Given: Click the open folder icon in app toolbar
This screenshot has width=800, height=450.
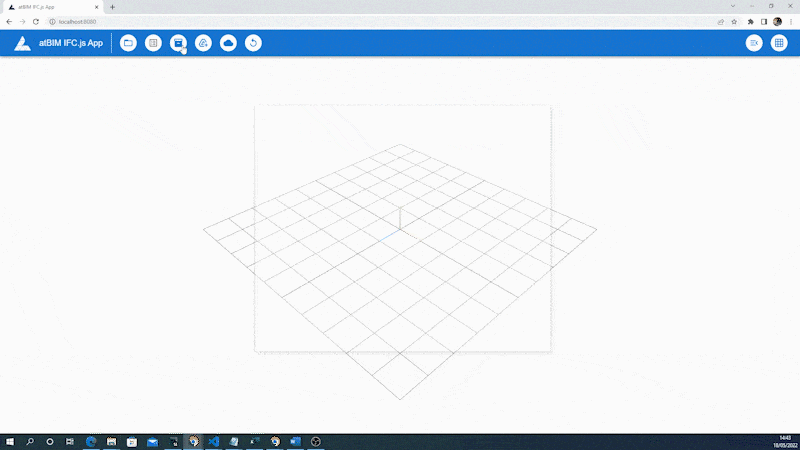Looking at the screenshot, I should click(x=128, y=43).
